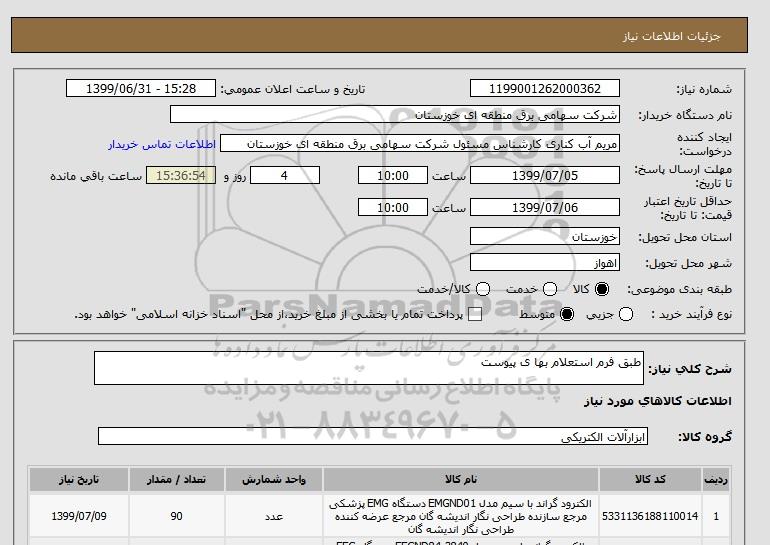Click the طبقه بندی موضوعی label
770x545 pixels.
coord(680,289)
